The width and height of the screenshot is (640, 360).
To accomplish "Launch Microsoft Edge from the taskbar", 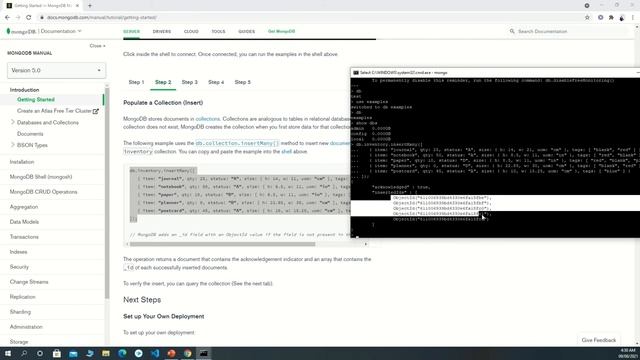I will coord(122,353).
